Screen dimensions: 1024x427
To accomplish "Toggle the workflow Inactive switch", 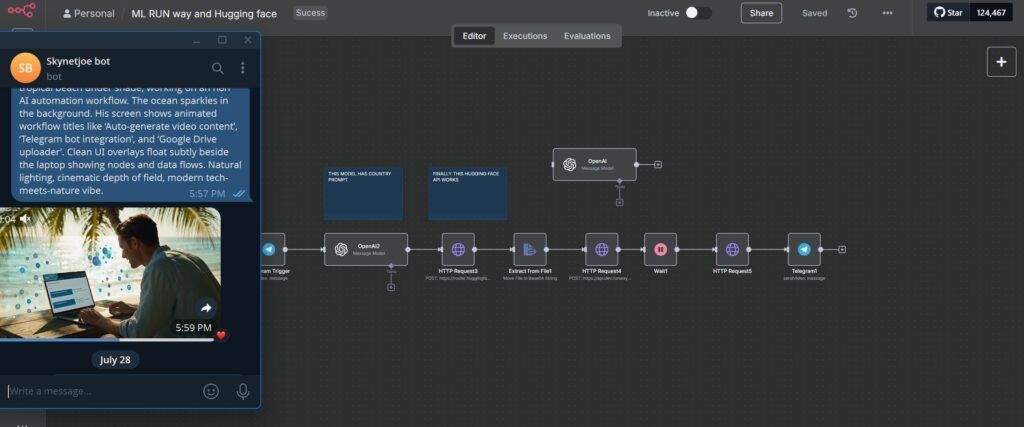I will click(698, 13).
